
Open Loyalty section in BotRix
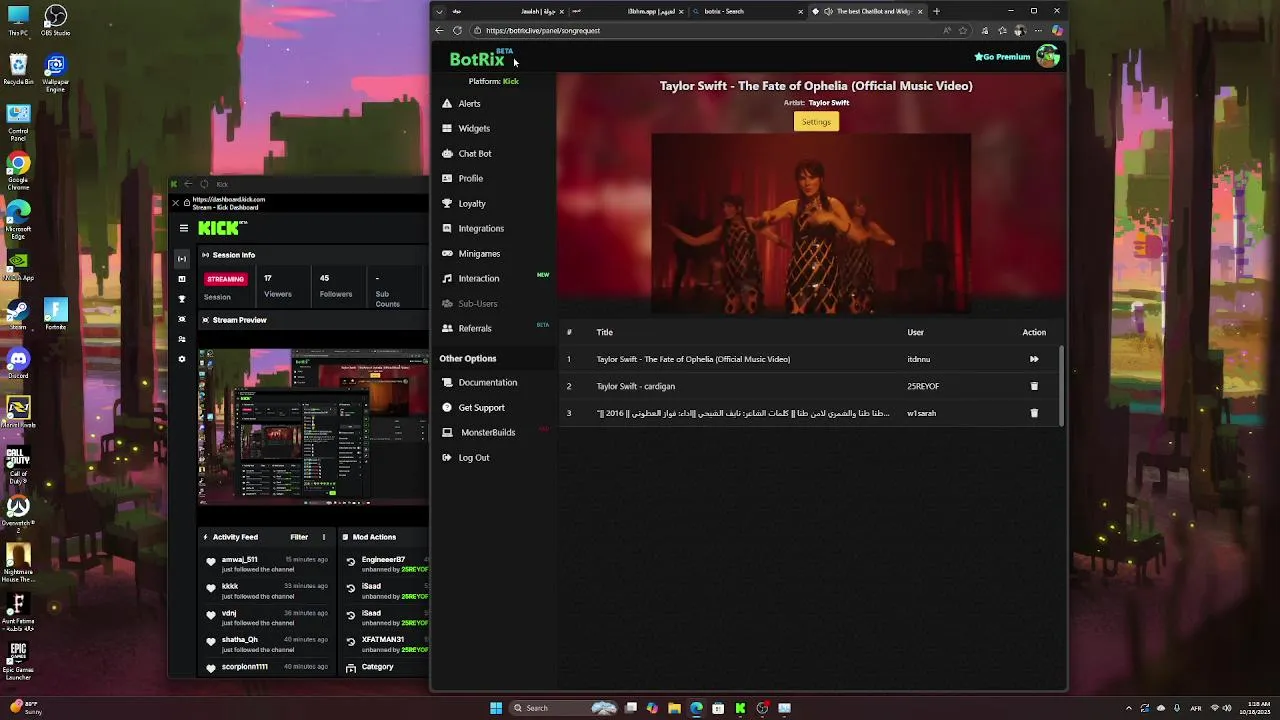[x=471, y=203]
